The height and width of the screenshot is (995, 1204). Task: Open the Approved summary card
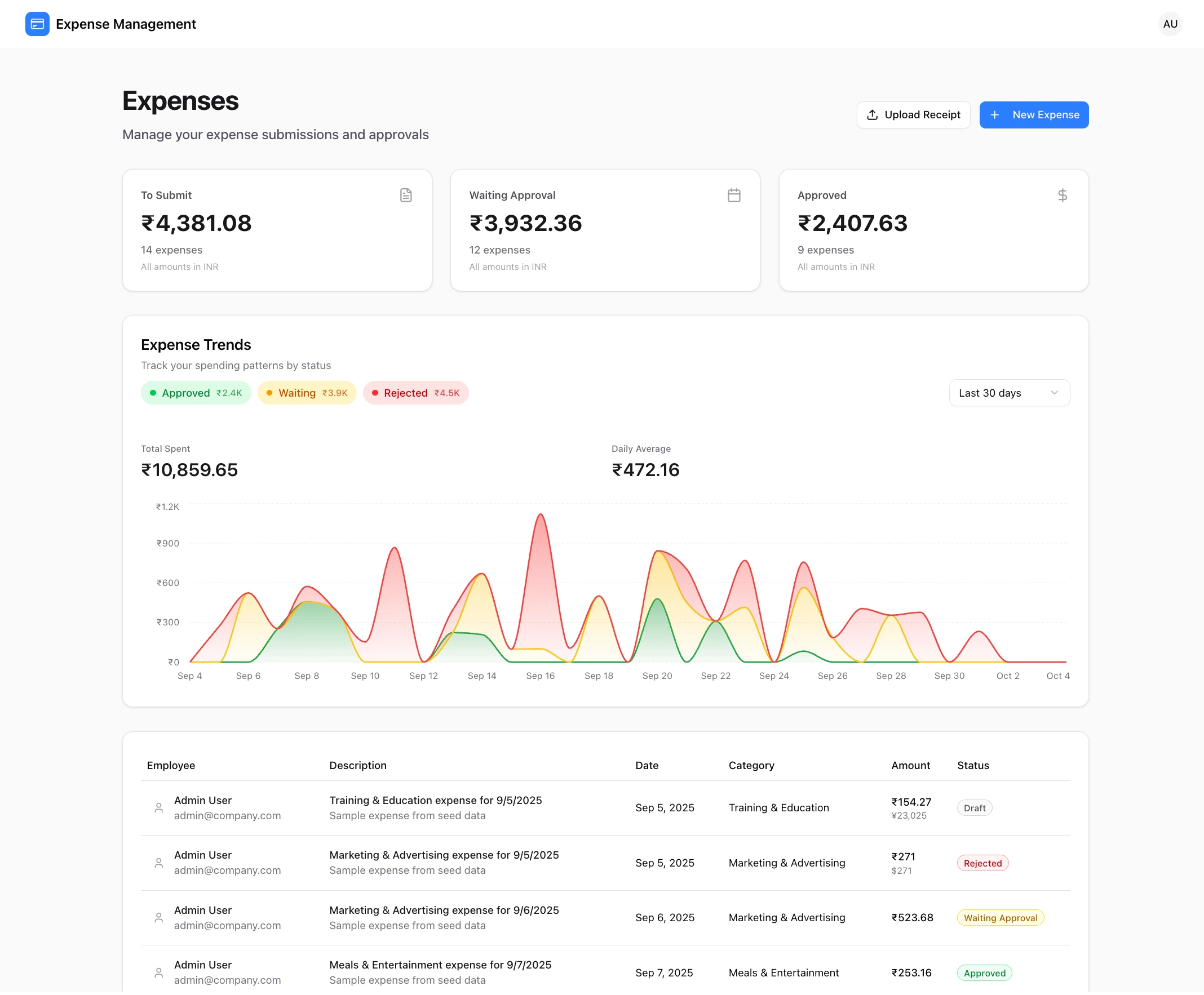coord(933,230)
